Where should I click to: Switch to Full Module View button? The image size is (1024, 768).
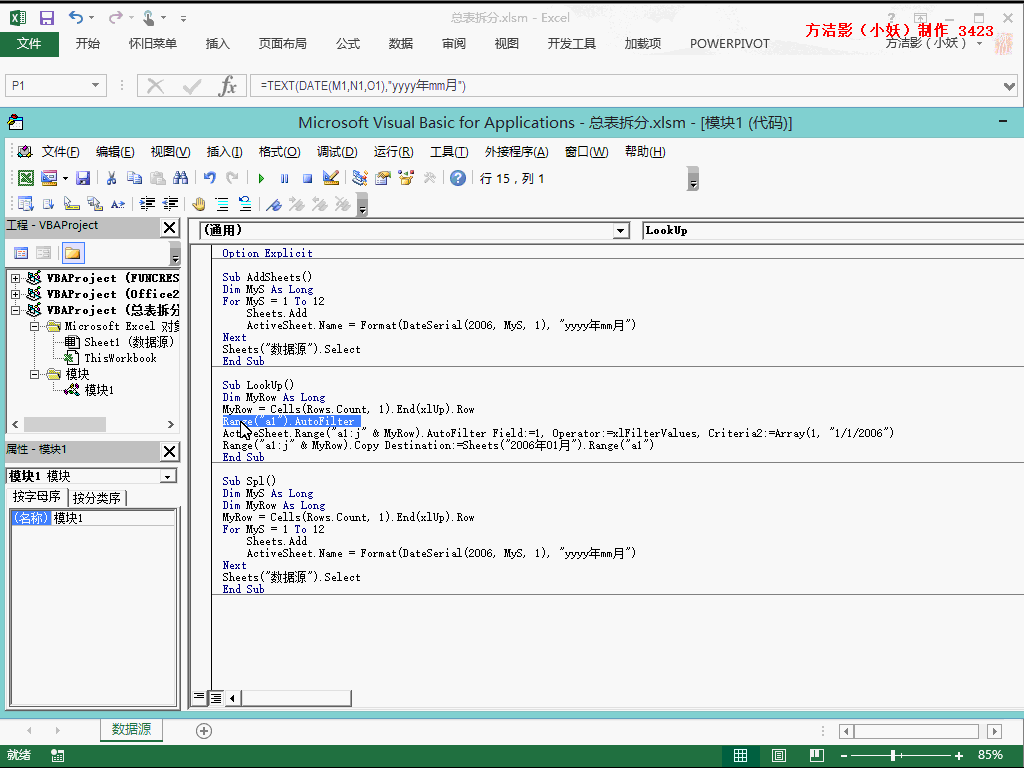pyautogui.click(x=216, y=697)
